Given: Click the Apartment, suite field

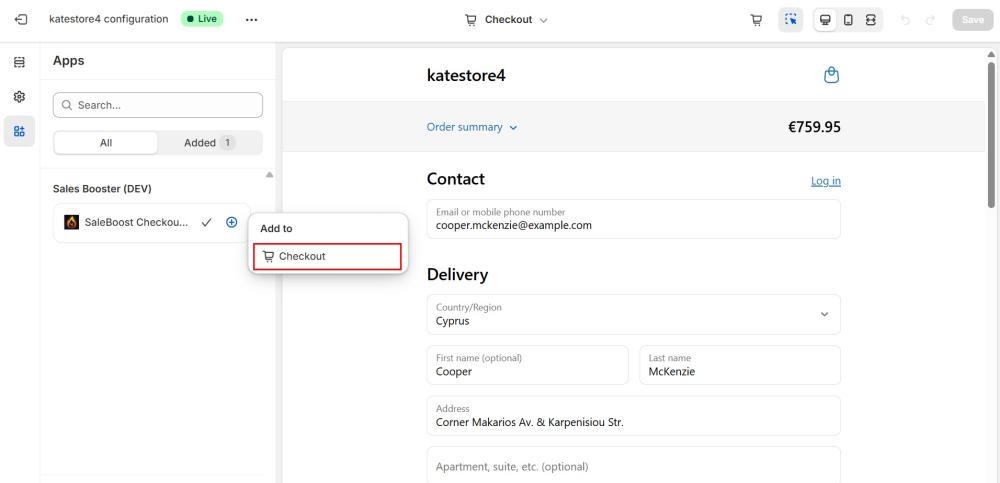Looking at the screenshot, I should (633, 466).
